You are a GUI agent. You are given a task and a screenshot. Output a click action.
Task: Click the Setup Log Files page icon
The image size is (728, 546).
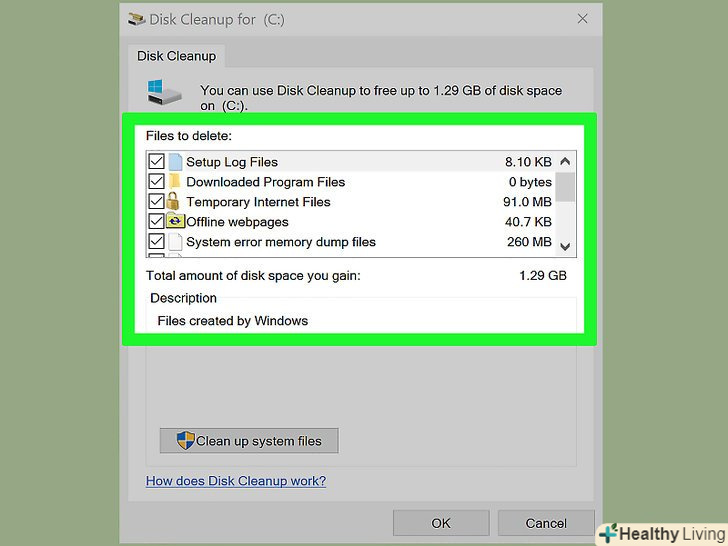(175, 162)
